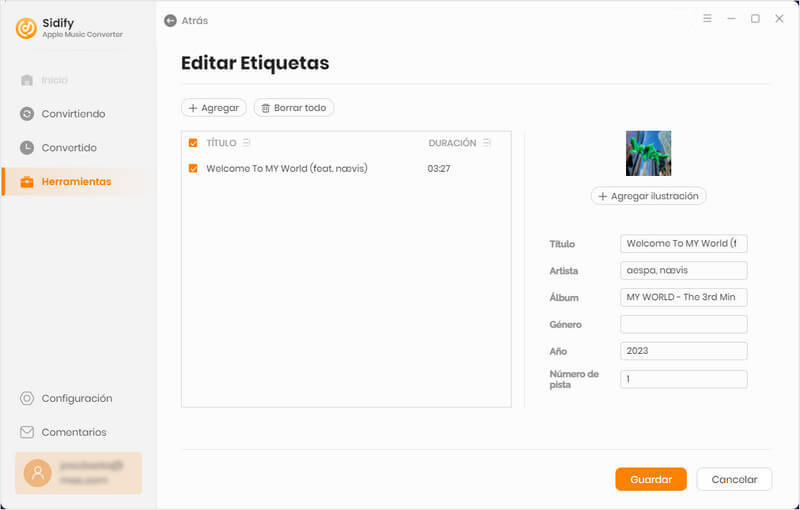Click the Convirtiendo sync icon
Image resolution: width=800 pixels, height=510 pixels.
click(x=27, y=114)
